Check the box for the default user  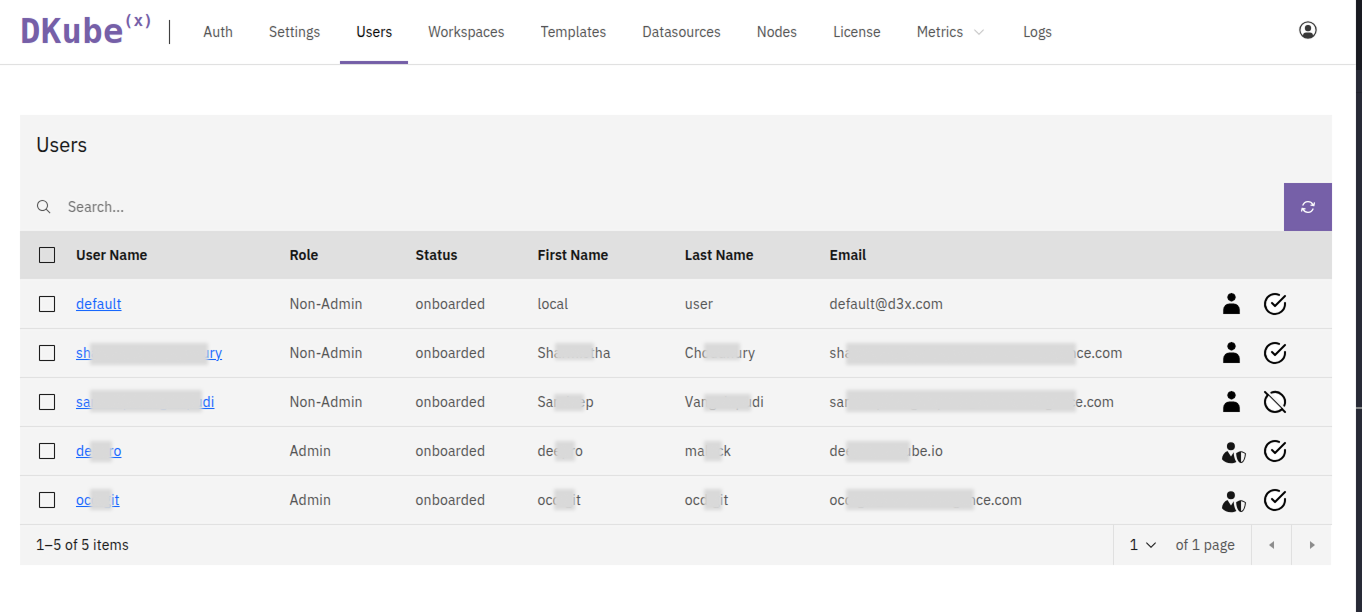coord(47,304)
